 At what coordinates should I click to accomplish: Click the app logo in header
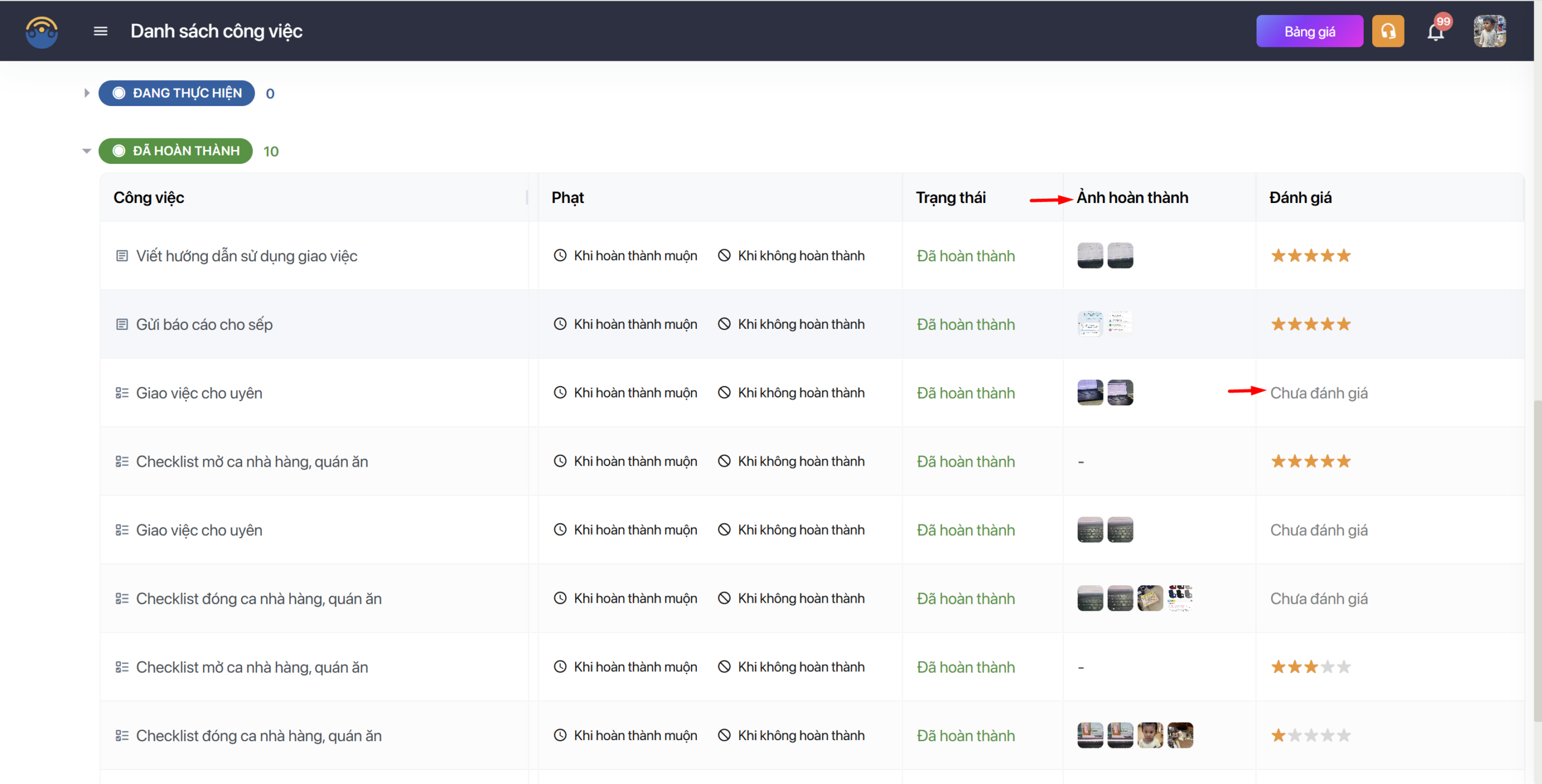[42, 31]
